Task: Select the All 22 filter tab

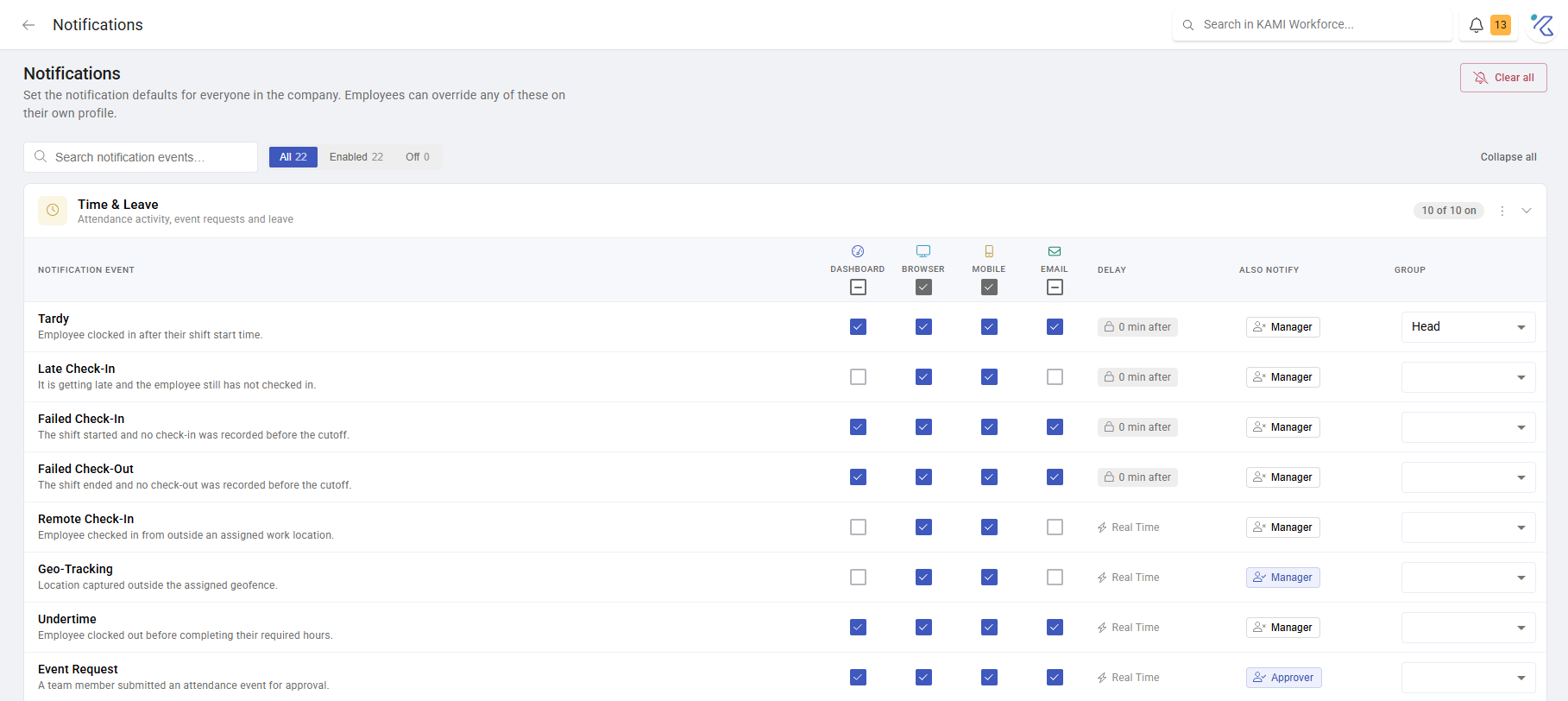Action: coord(293,157)
